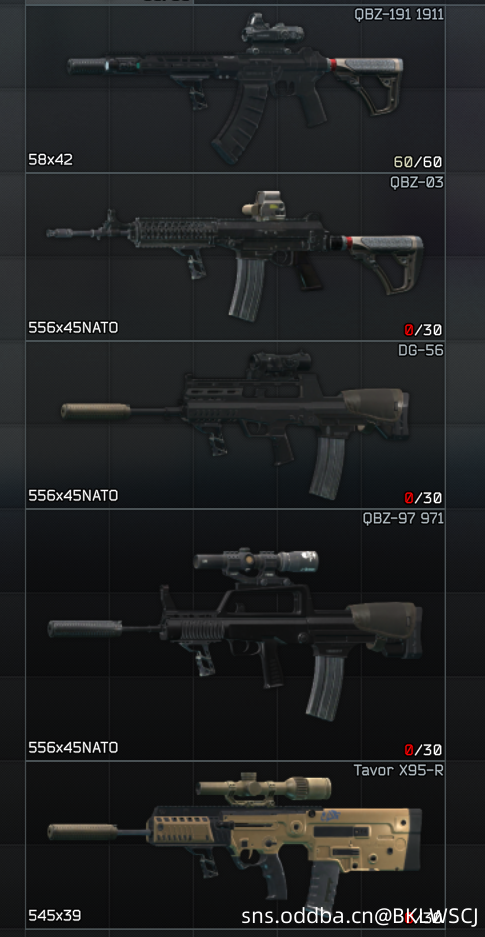
Task: Click the QBZ-03 name label
Action: (x=417, y=182)
